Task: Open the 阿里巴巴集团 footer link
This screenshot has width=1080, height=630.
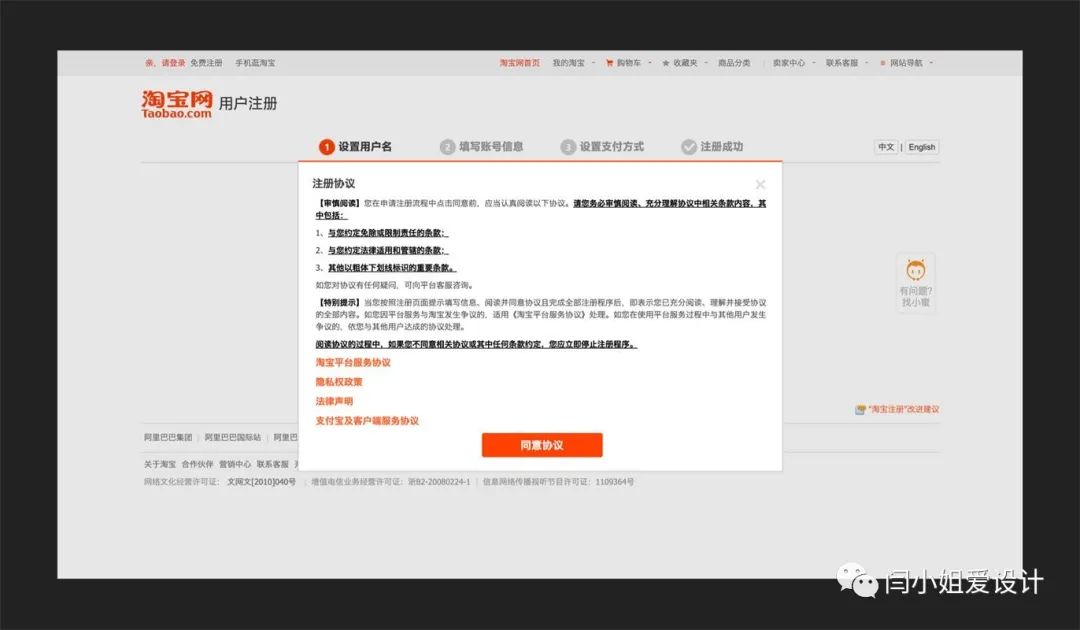Action: (168, 437)
